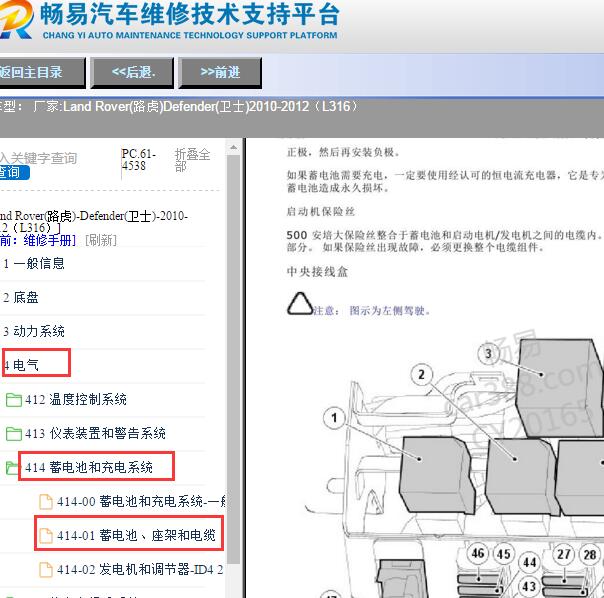The width and height of the screenshot is (604, 598).
Task: Click the 414-01 document page icon
Action: [46, 536]
